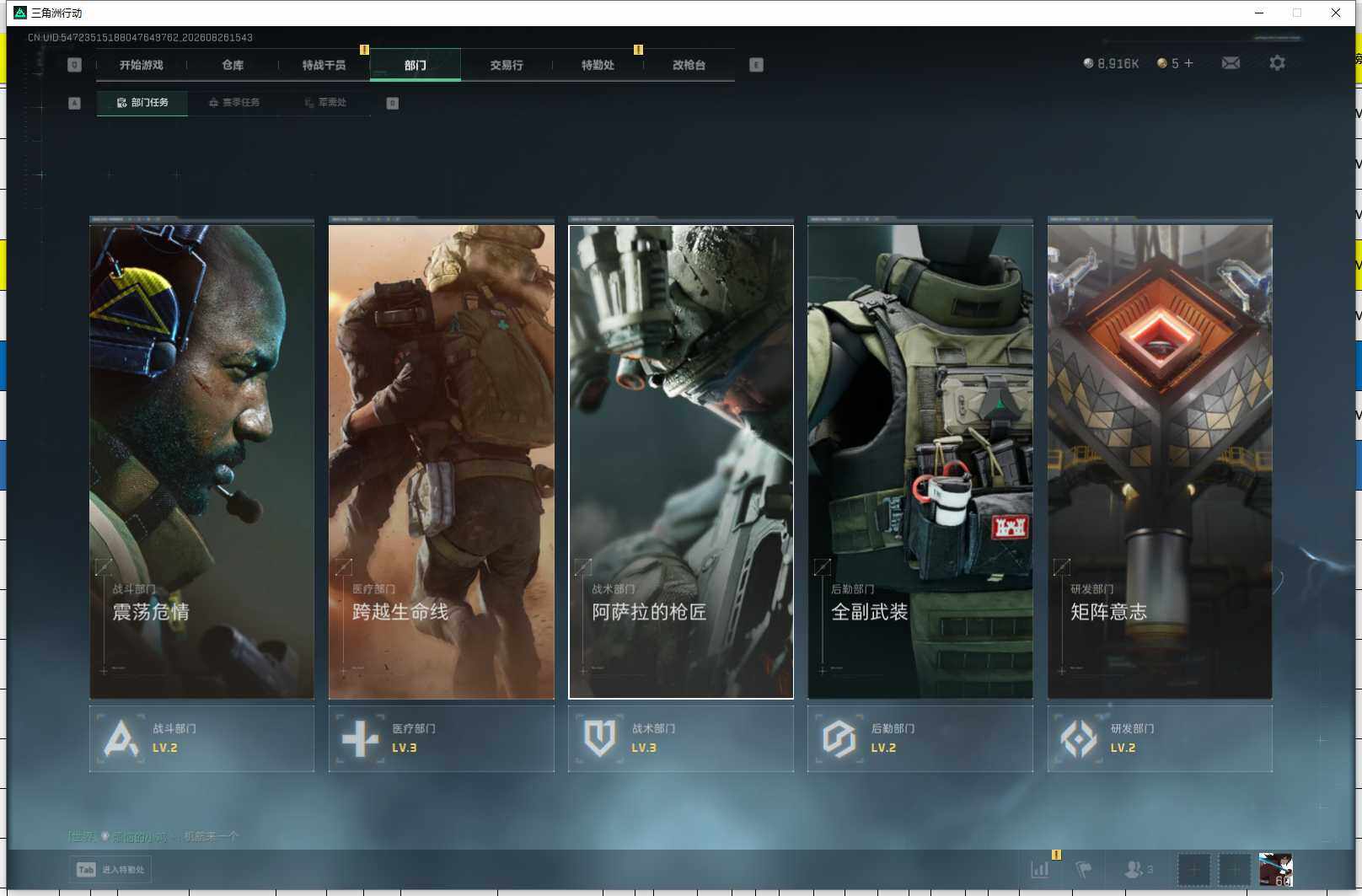Open the 震荡危情 combat department card
The image size is (1362, 896).
[x=202, y=461]
